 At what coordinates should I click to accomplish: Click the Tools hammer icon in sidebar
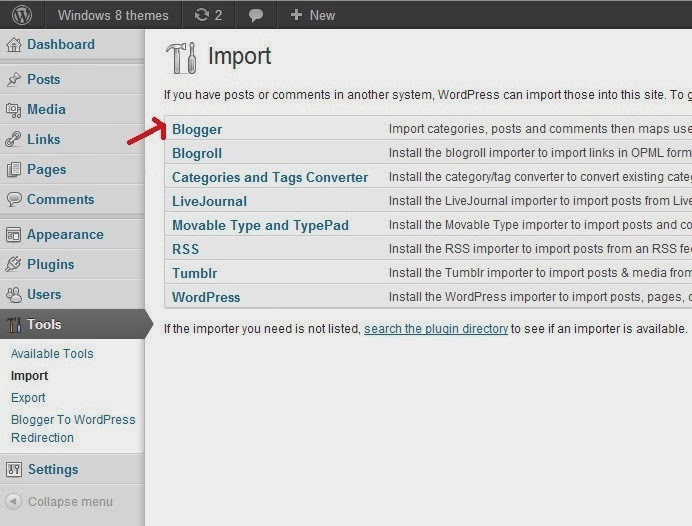[14, 325]
